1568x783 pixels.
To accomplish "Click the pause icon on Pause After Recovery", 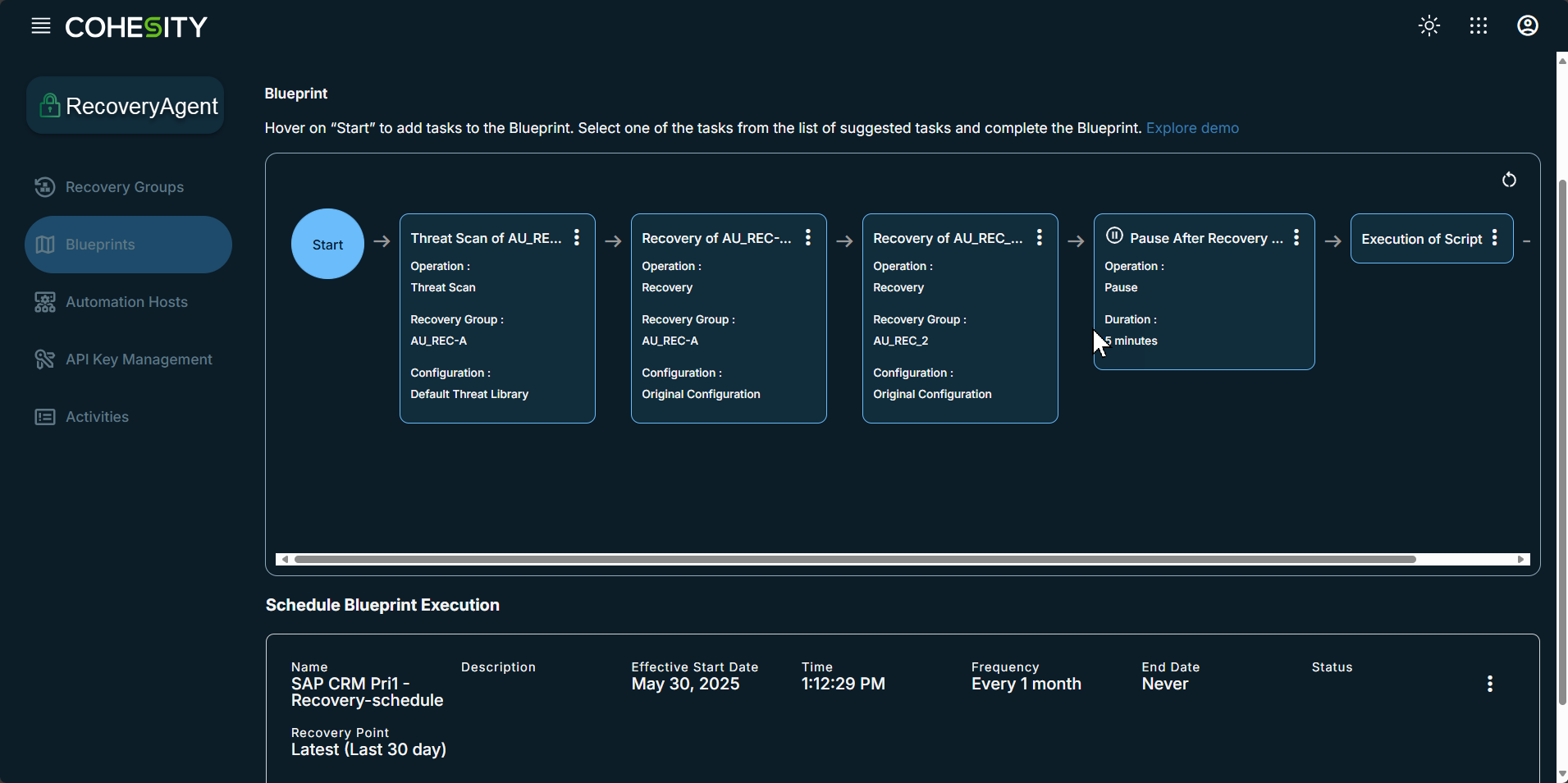I will [x=1114, y=236].
